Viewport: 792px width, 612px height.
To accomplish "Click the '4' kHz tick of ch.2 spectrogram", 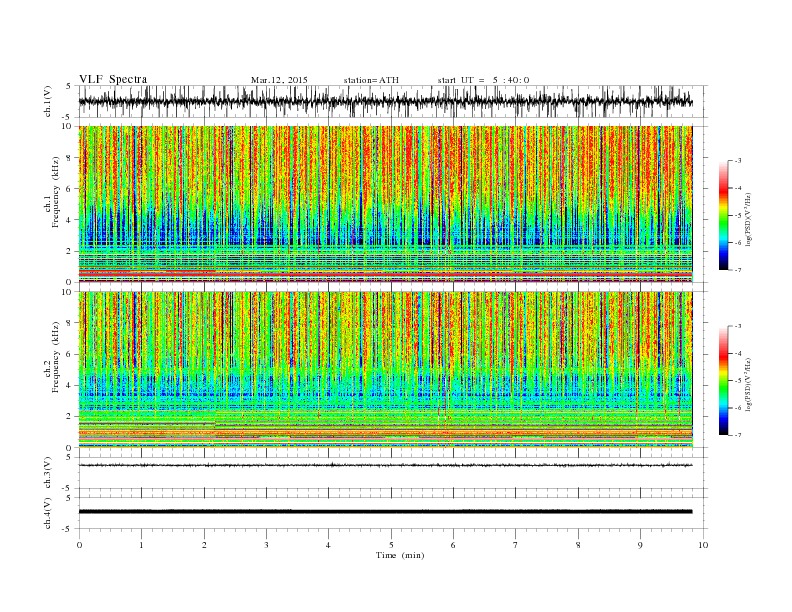I will click(x=70, y=385).
